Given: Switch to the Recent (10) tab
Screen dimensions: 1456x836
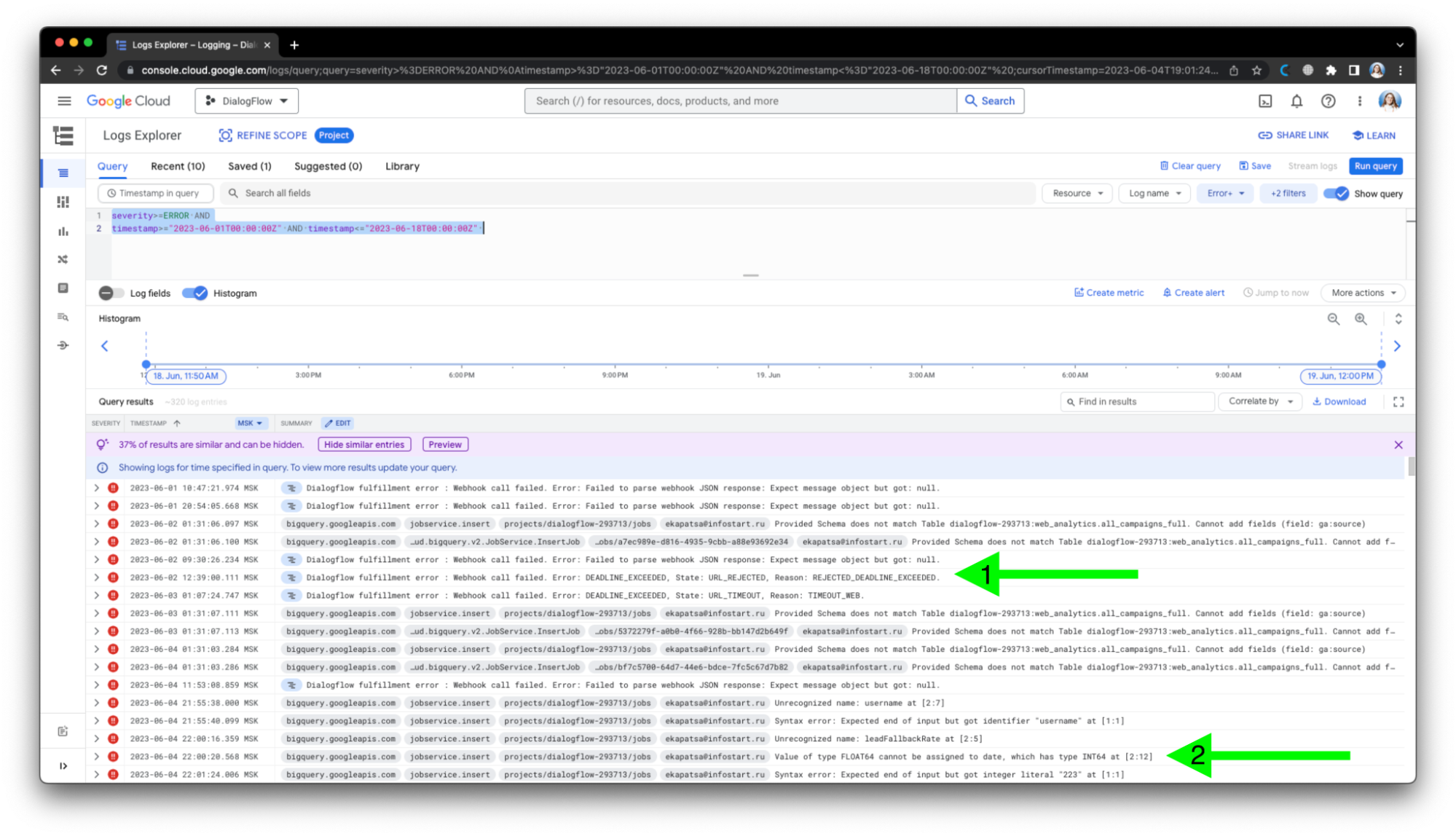Looking at the screenshot, I should (178, 167).
